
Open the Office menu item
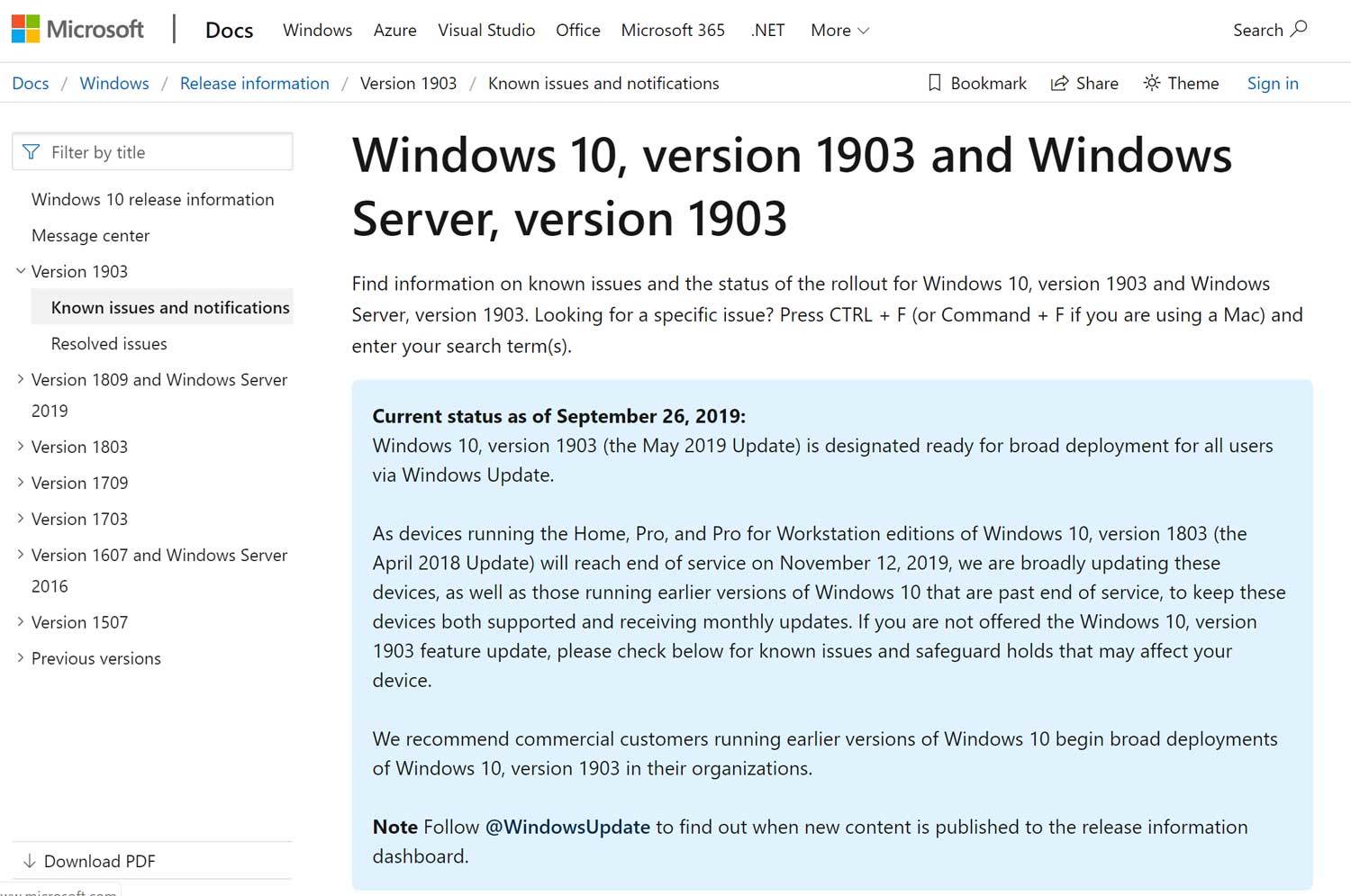click(577, 30)
